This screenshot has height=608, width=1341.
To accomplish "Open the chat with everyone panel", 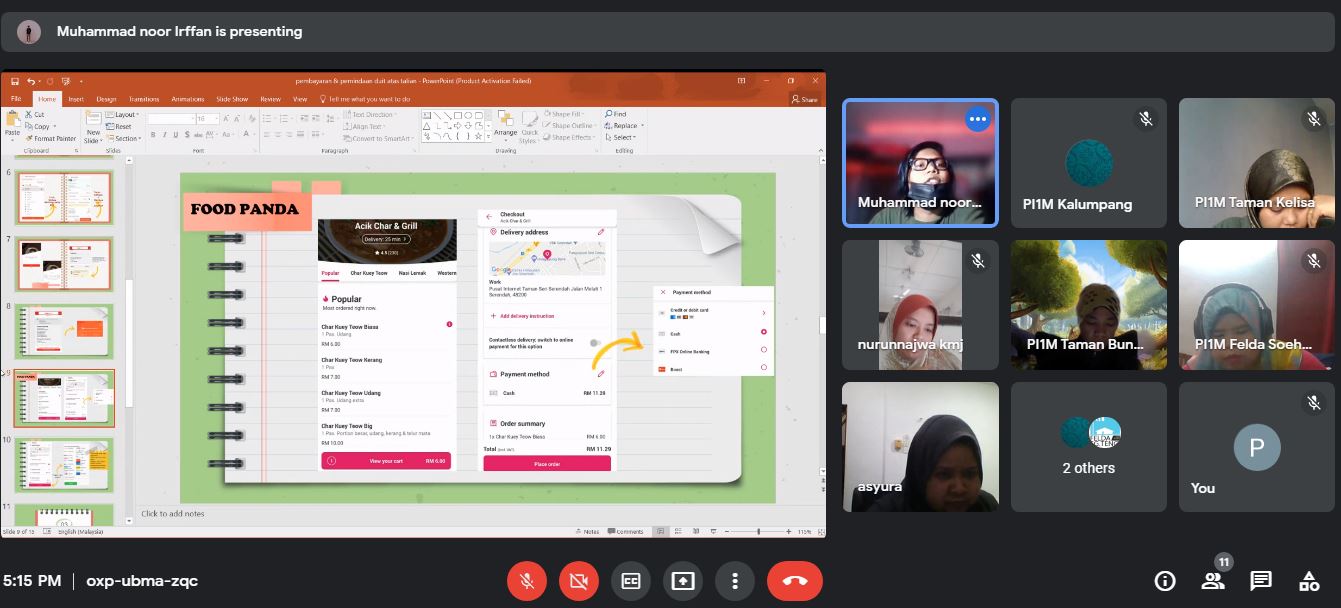I will tap(1261, 581).
